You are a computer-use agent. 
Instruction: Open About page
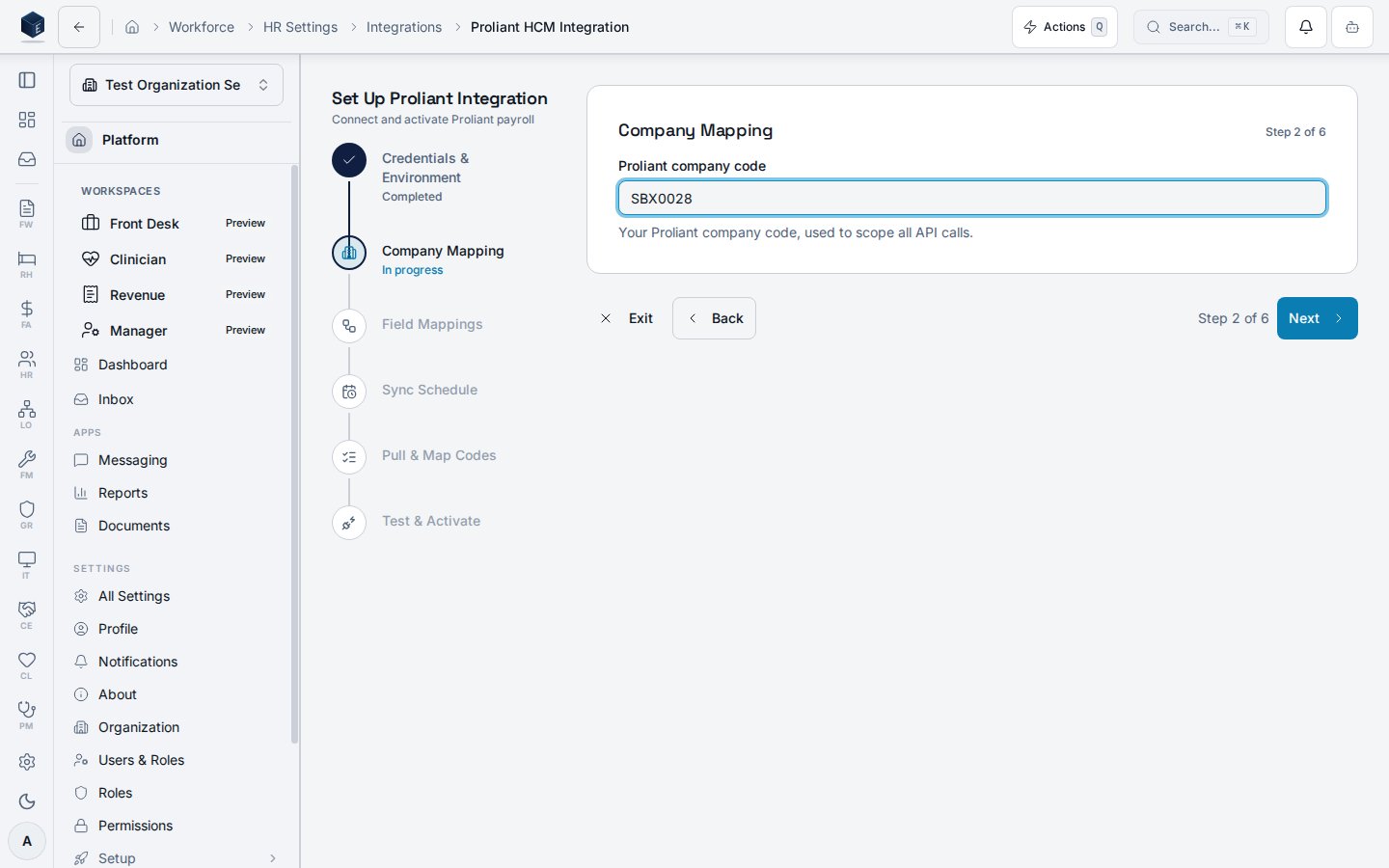[x=177, y=694]
